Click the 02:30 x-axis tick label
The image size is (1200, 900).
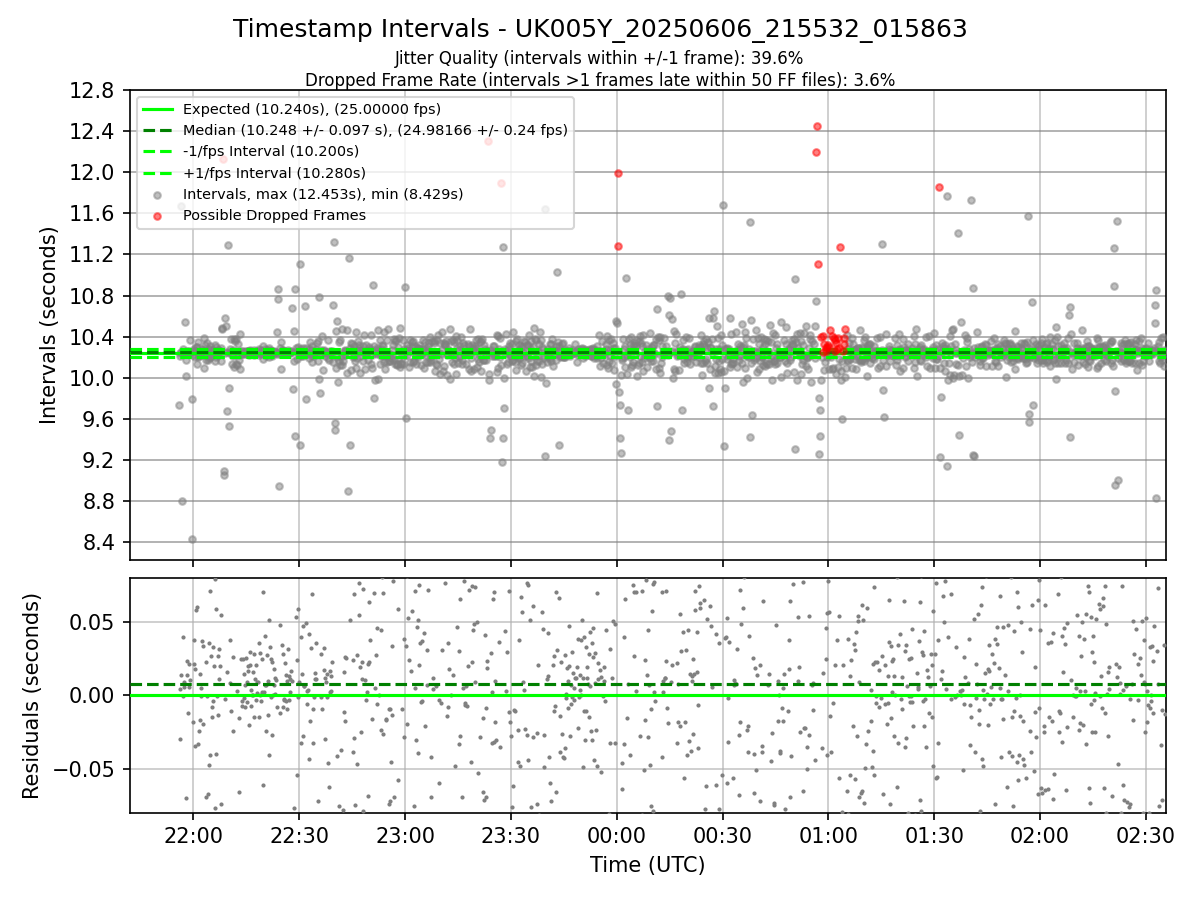click(x=1145, y=837)
